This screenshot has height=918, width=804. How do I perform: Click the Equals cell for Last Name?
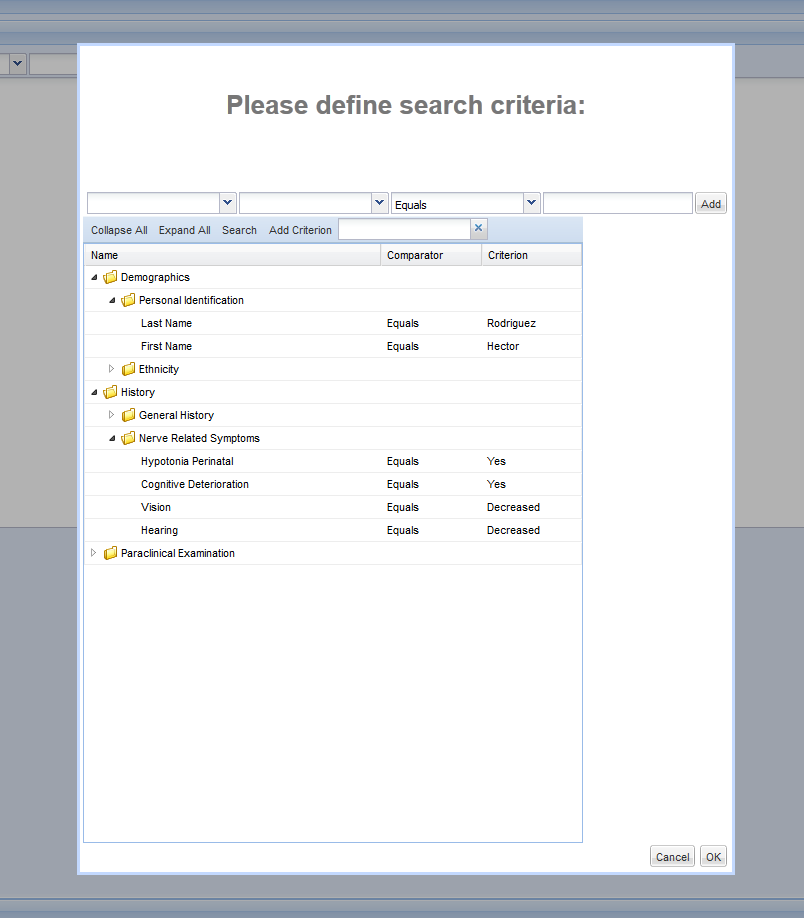tap(402, 323)
